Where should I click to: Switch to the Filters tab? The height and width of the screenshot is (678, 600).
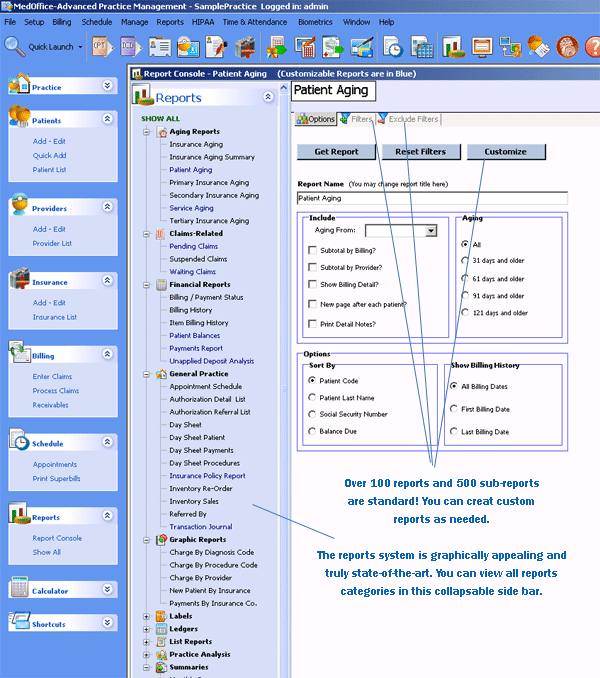[x=356, y=119]
